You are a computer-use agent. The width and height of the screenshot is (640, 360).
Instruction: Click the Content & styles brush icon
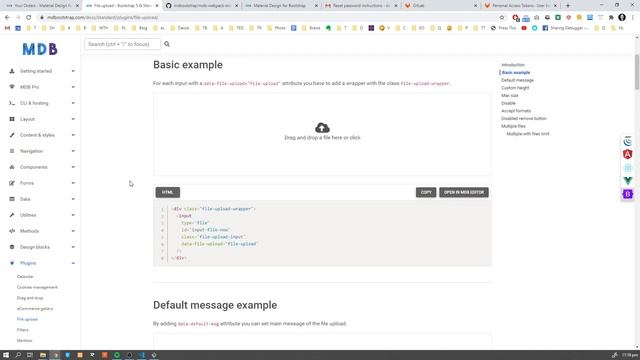point(12,135)
